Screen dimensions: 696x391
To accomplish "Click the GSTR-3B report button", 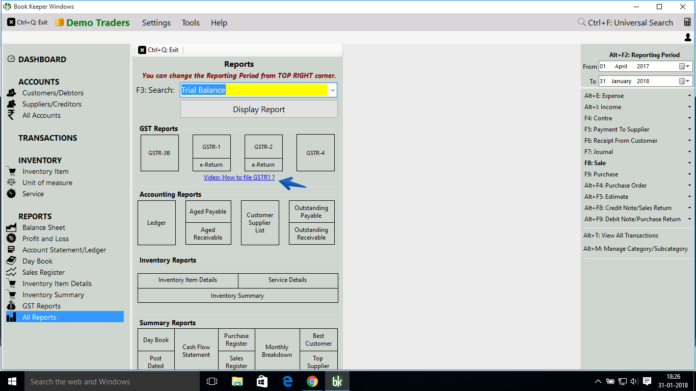I will (x=159, y=153).
